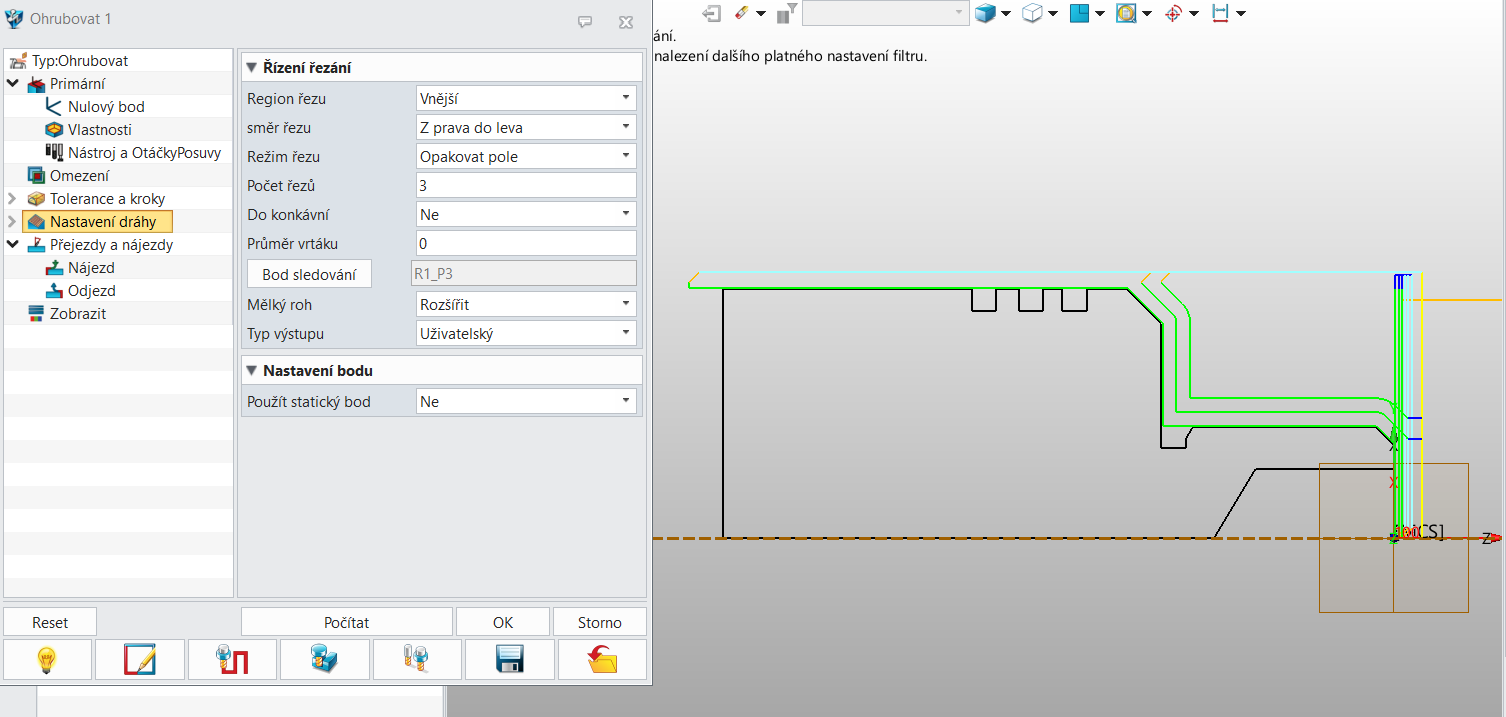Image resolution: width=1506 pixels, height=717 pixels.
Task: Click the shaded blue cube display icon
Action: coord(986,13)
